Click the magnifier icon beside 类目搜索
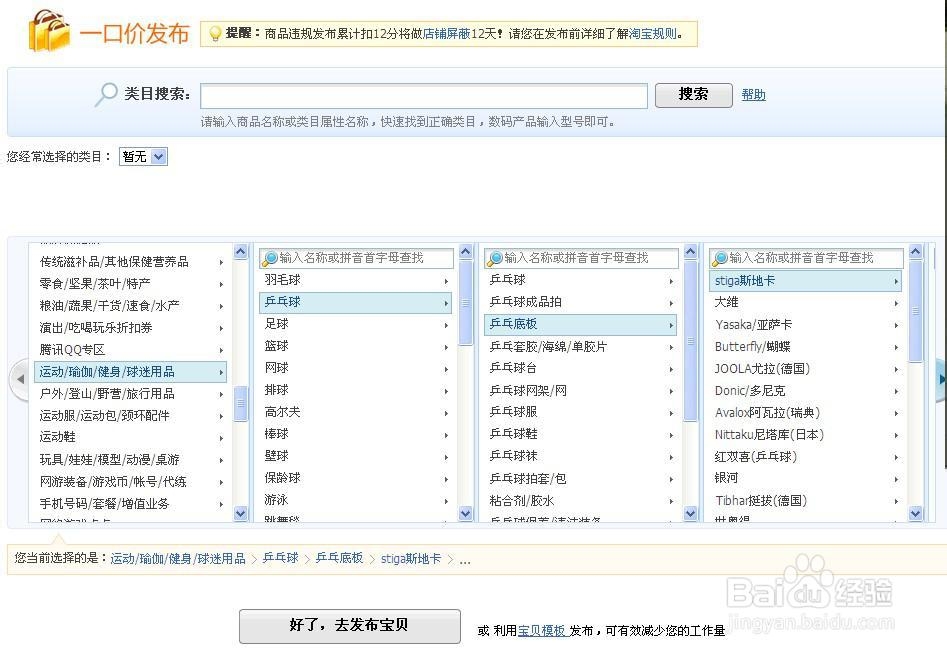This screenshot has height=655, width=947. 106,94
